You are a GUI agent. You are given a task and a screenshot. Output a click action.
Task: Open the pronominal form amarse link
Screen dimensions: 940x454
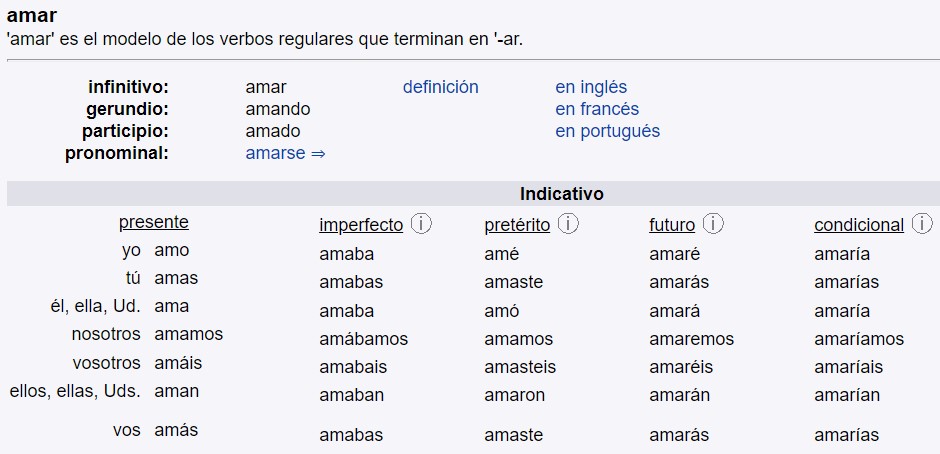tap(285, 153)
